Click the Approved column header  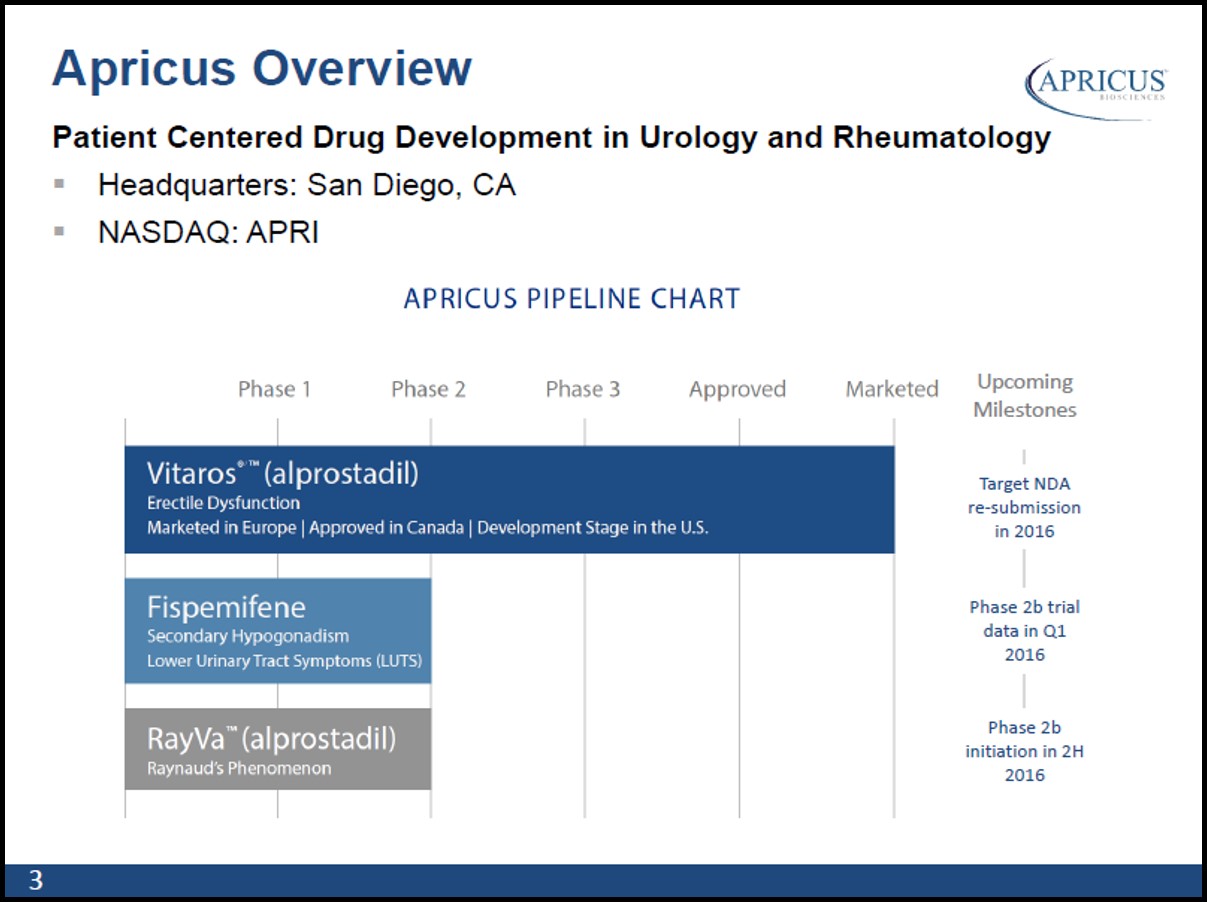(x=737, y=390)
